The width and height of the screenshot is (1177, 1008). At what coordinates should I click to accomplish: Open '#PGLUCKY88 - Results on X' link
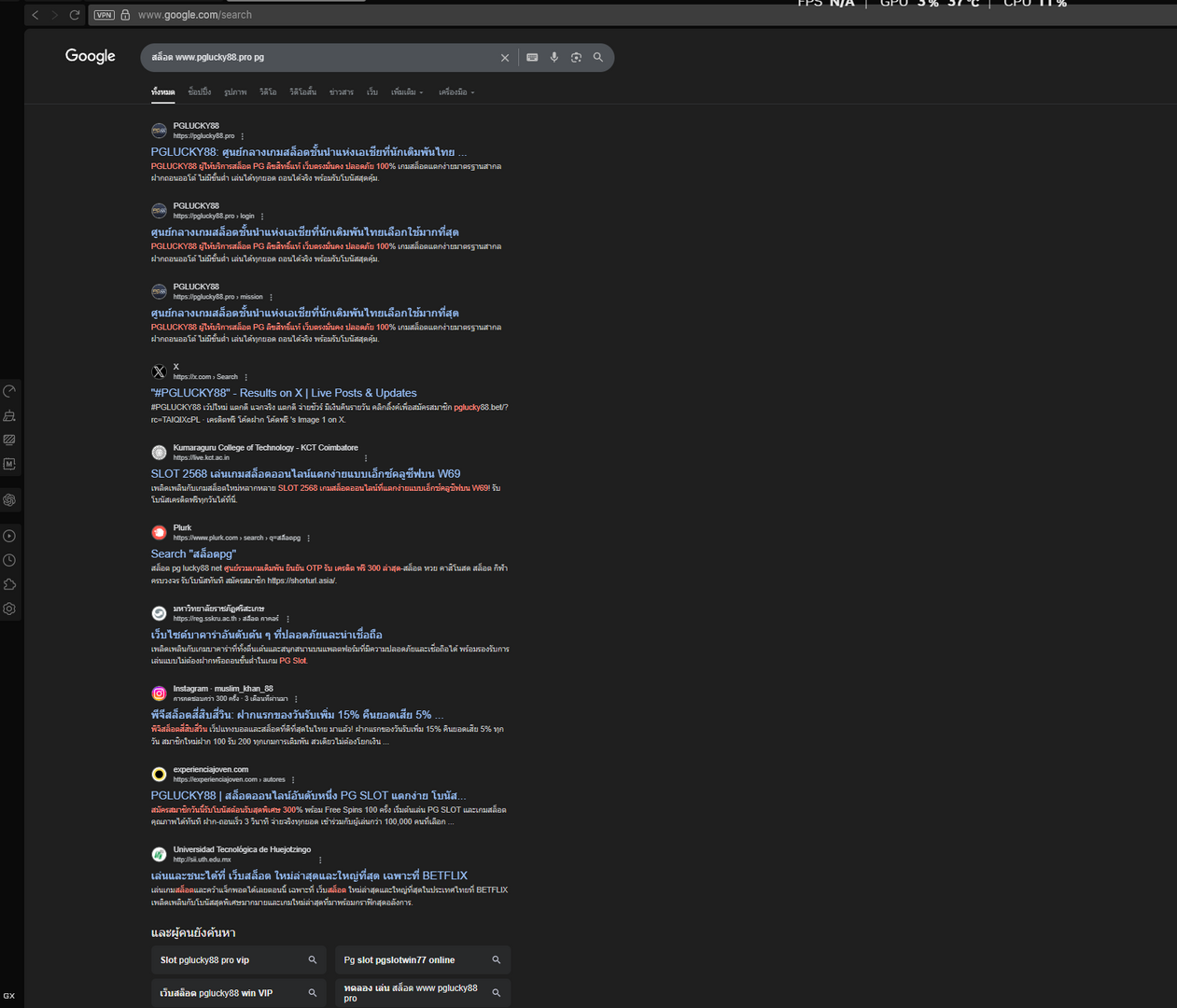click(x=284, y=394)
